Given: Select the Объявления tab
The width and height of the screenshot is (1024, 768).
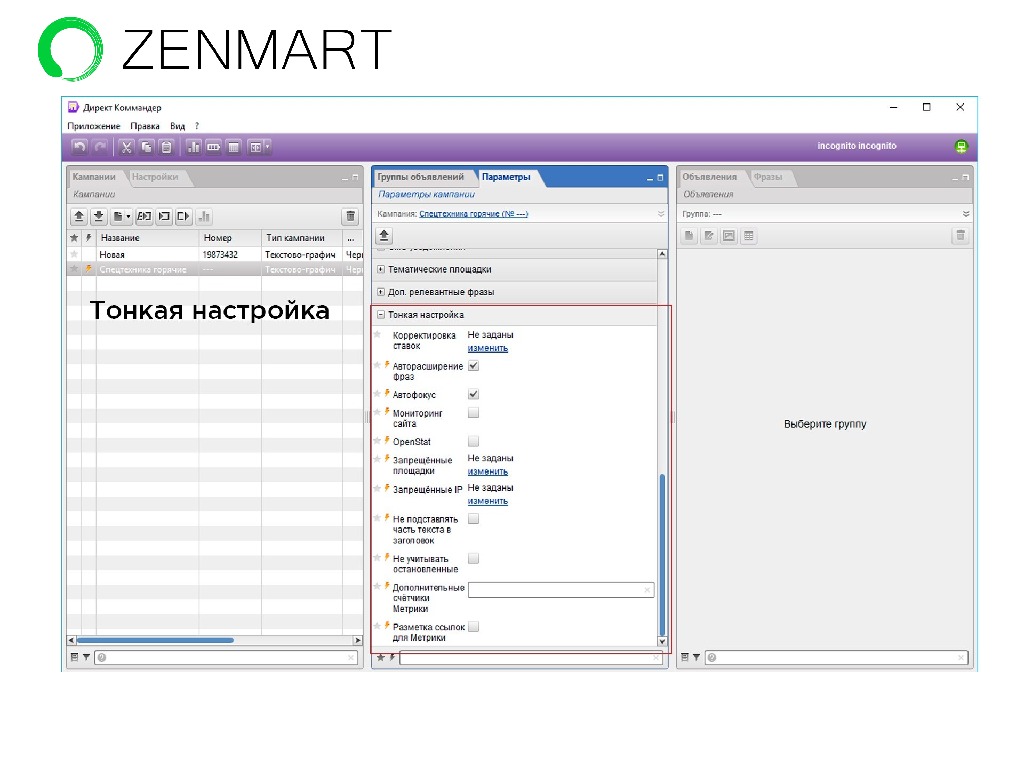Looking at the screenshot, I should pyautogui.click(x=709, y=176).
